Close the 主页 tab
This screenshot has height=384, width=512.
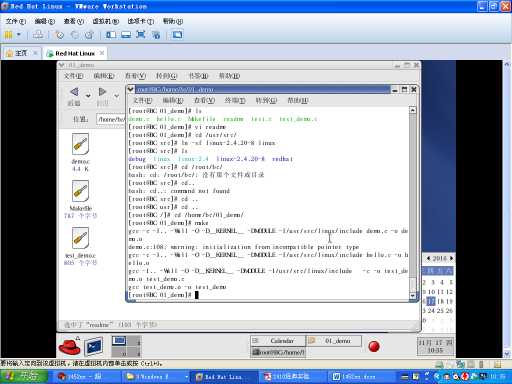(x=35, y=53)
